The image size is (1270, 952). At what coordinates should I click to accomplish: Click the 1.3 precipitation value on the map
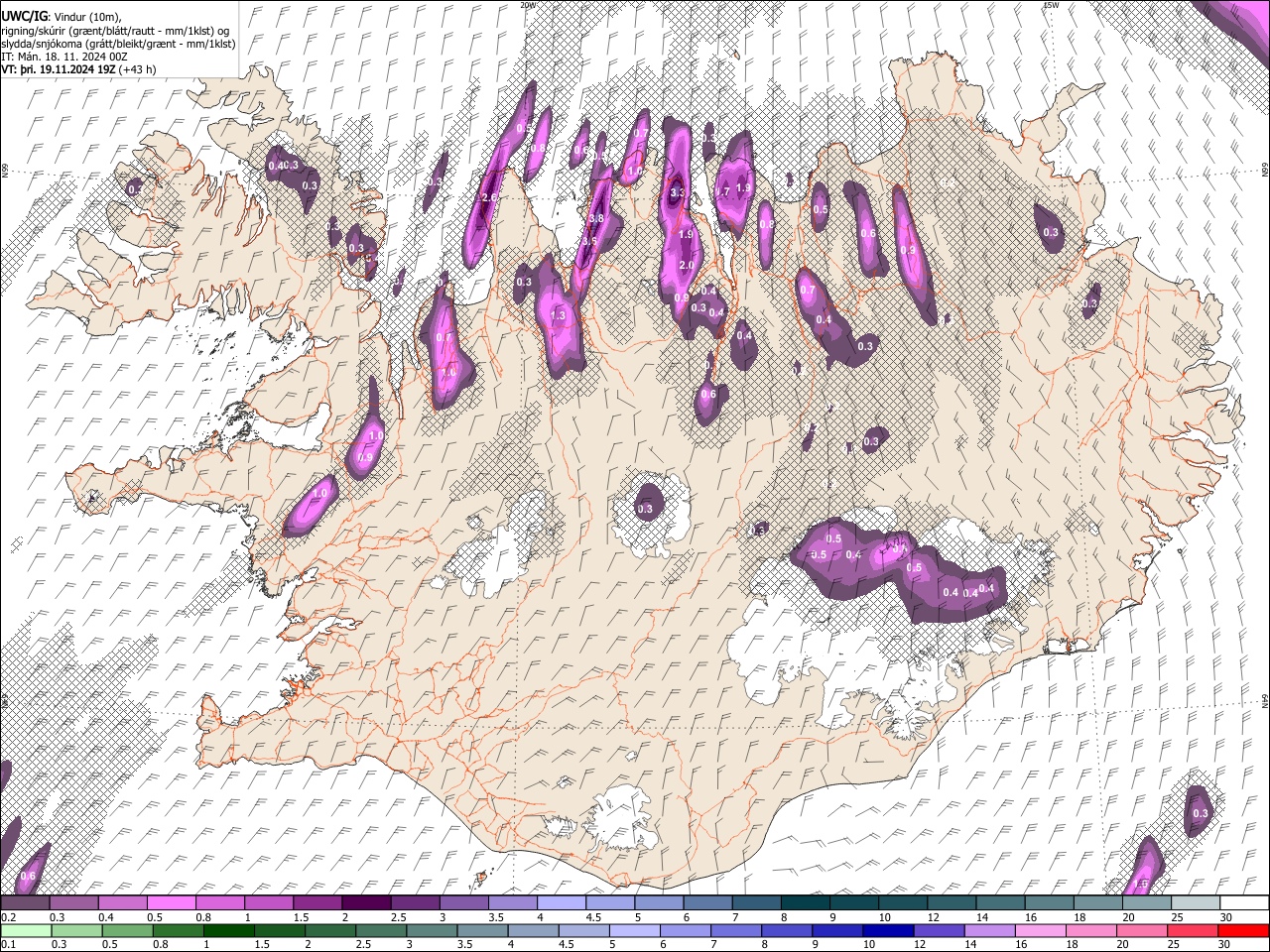point(558,316)
